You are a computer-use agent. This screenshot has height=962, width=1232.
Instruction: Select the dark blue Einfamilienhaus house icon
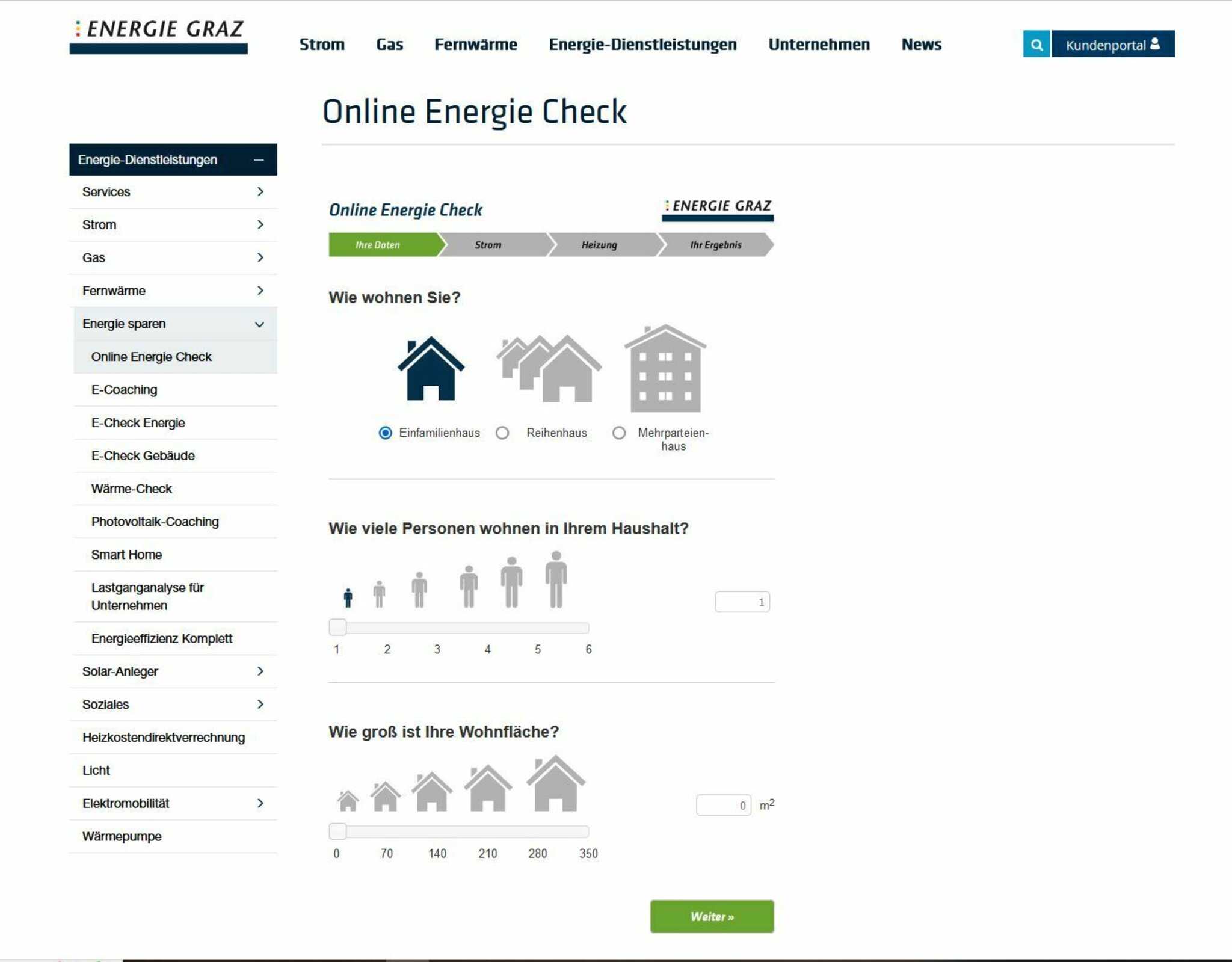(x=431, y=368)
